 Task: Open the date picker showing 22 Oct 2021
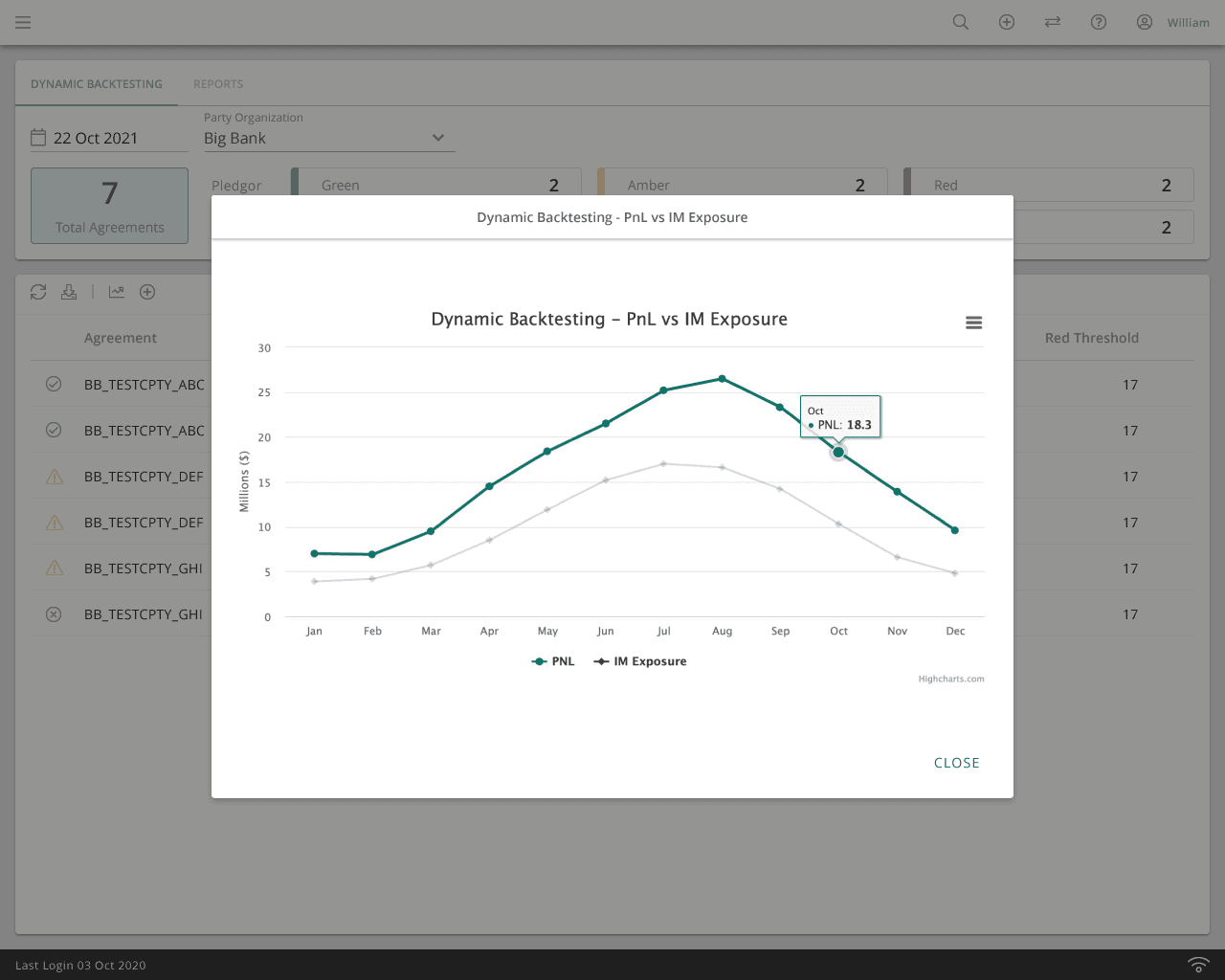[x=96, y=138]
